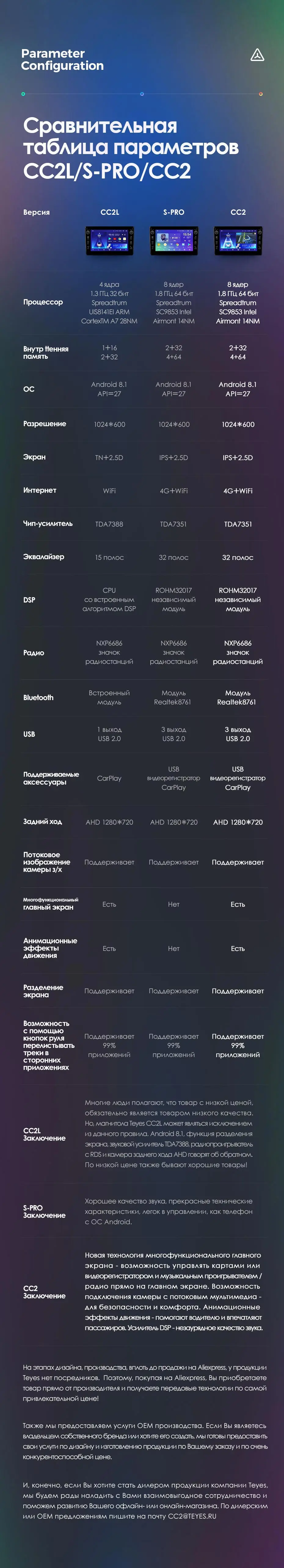Image resolution: width=284 pixels, height=1568 pixels.
Task: Select the Эквалайзер row label
Action: [x=43, y=557]
